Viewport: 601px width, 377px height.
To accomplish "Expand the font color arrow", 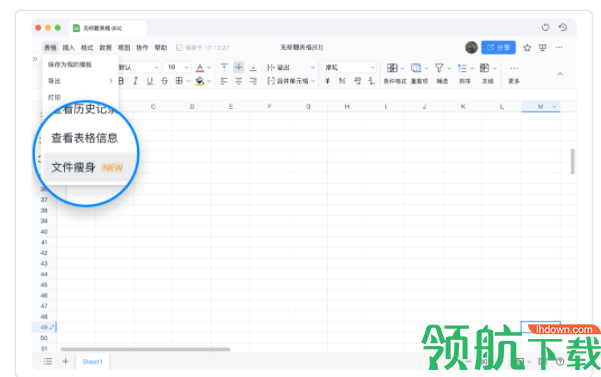I will [x=209, y=68].
